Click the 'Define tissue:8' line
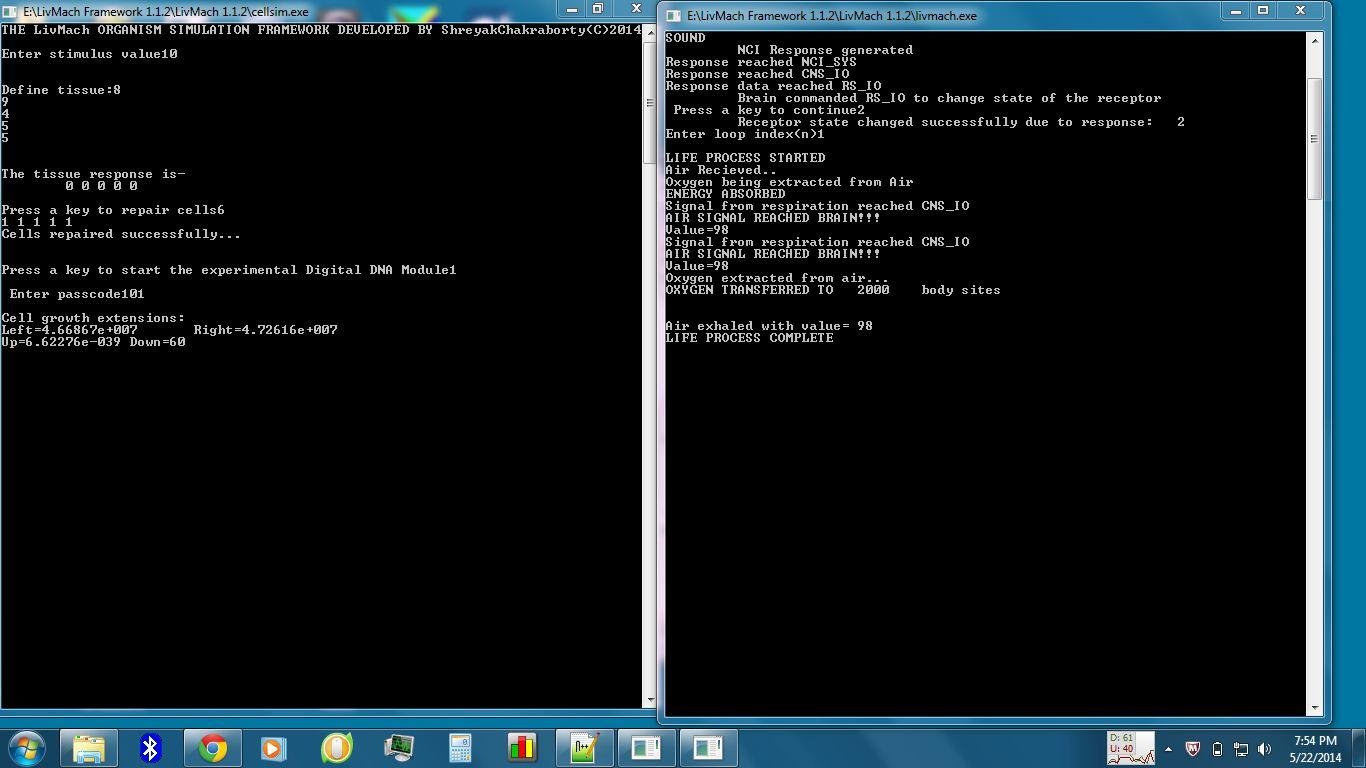1366x768 pixels. click(61, 90)
